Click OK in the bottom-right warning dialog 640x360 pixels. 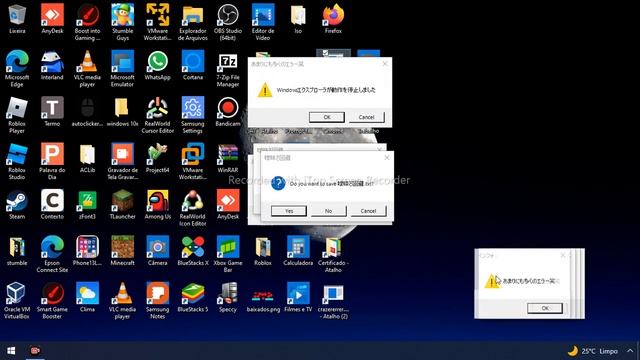pyautogui.click(x=545, y=308)
